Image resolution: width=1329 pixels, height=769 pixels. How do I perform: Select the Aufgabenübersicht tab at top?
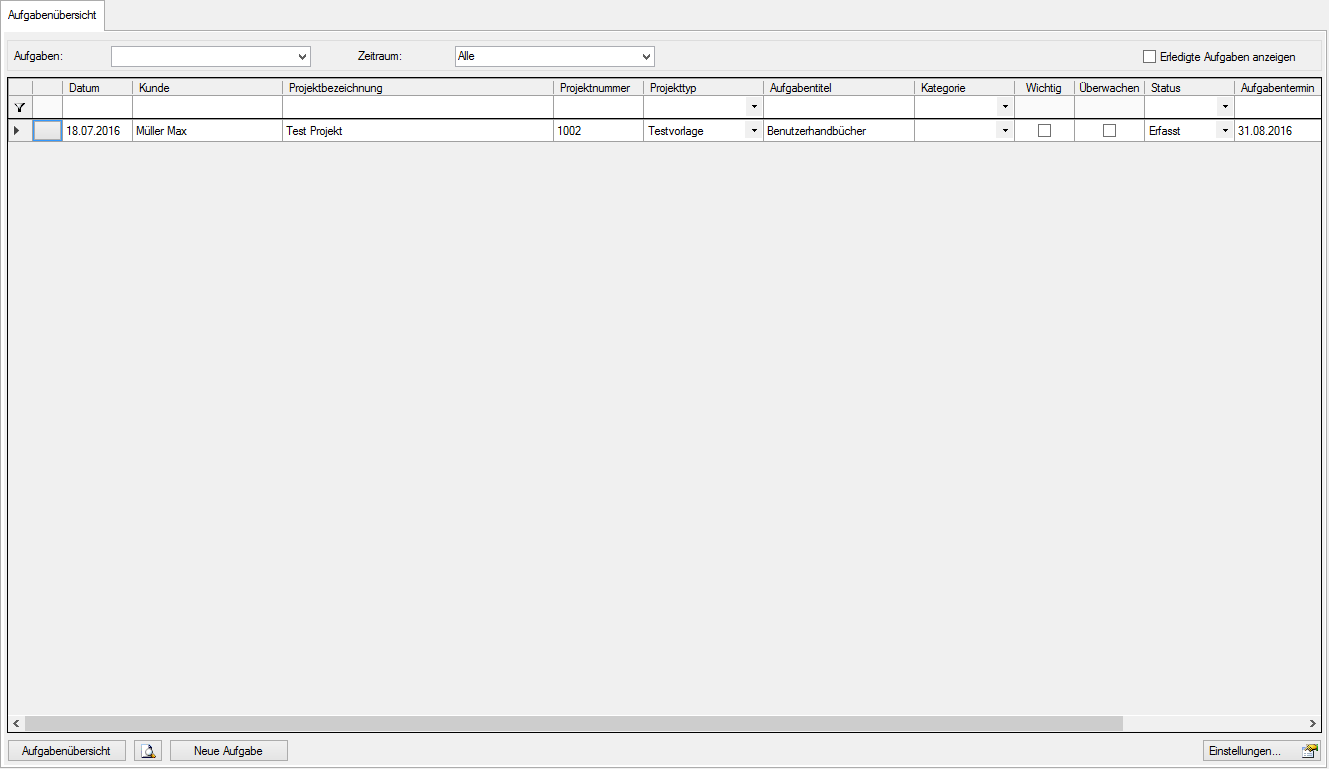tap(52, 15)
